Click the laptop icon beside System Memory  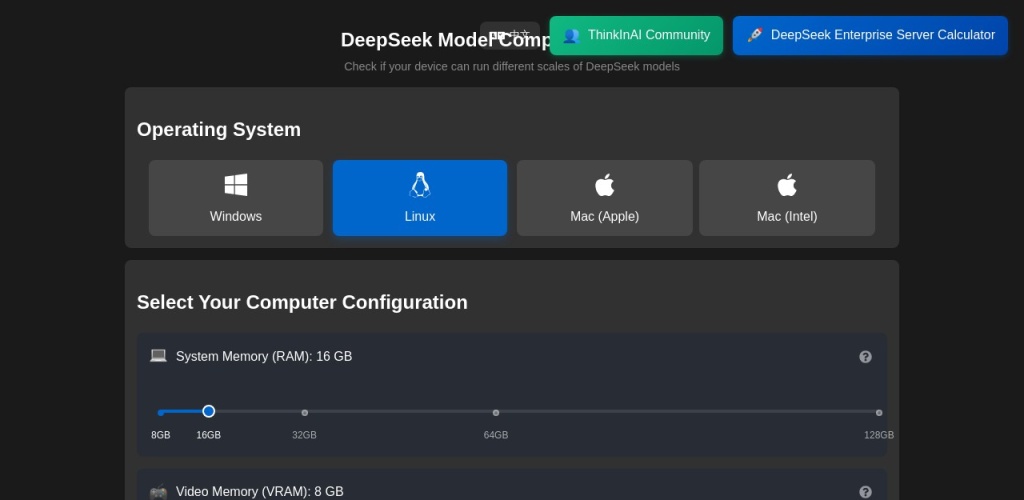tap(158, 356)
